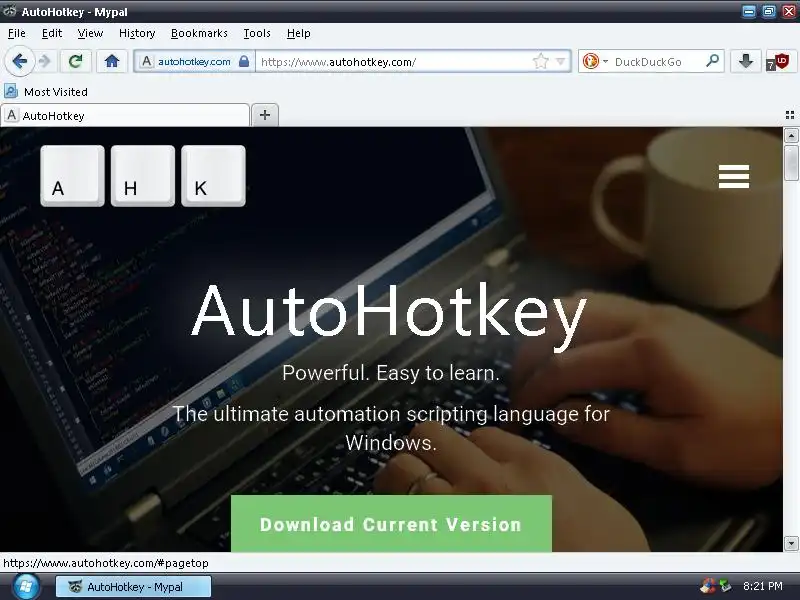The height and width of the screenshot is (600, 800).
Task: Restore down the Mypal window
Action: point(768,11)
